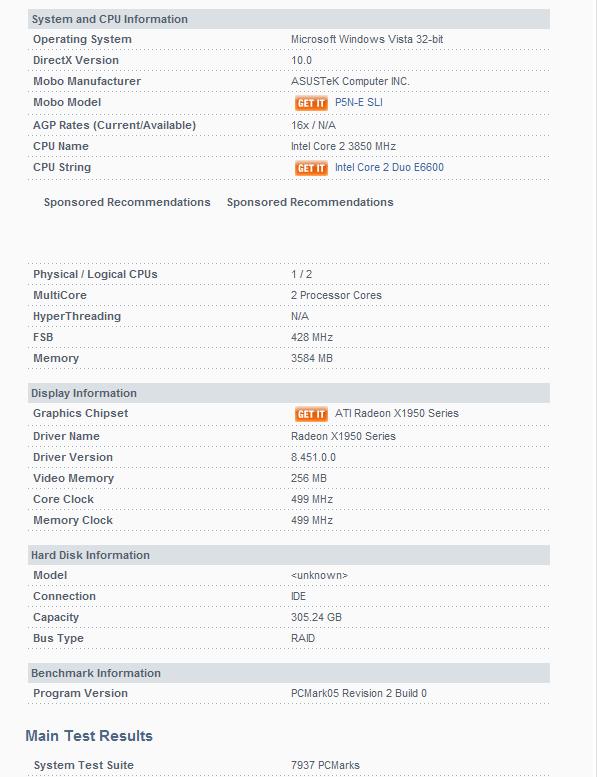Click GET IT badge beside Core 2 Duo E6600
The width and height of the screenshot is (597, 777).
point(311,168)
